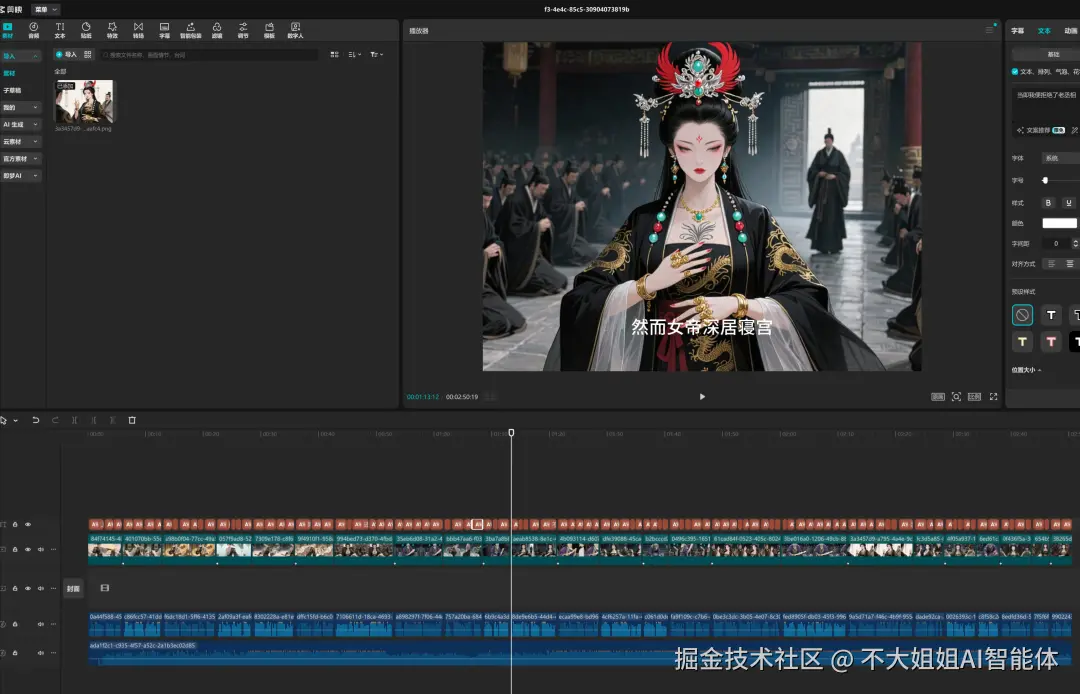
Task: Open the 音频 (Audio) panel
Action: click(33, 29)
